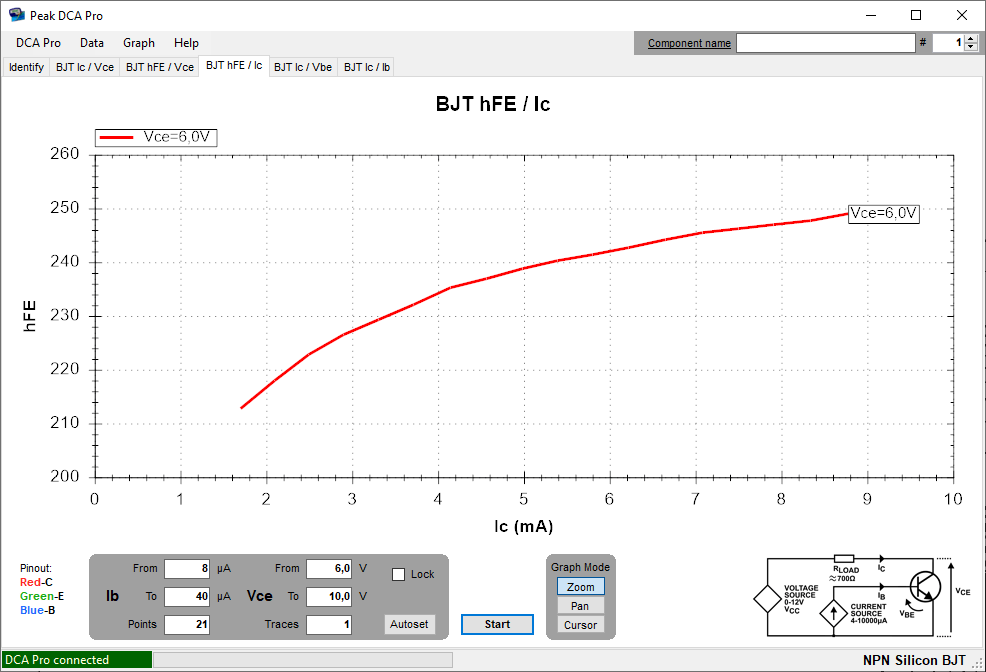Switch to the BJT Ic / Vce tab

(x=85, y=67)
